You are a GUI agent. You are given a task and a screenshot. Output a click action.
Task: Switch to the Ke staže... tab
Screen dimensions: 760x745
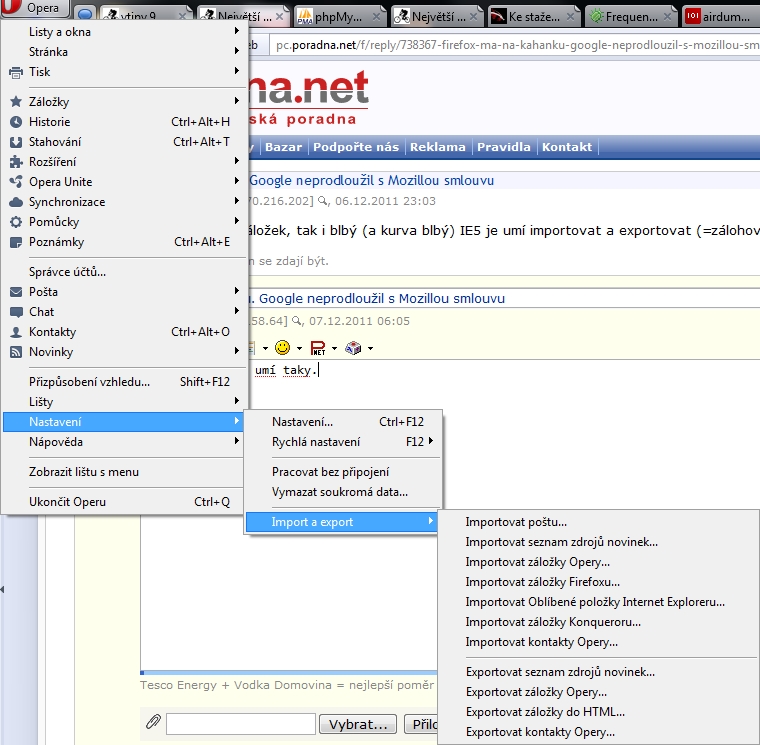tap(534, 17)
